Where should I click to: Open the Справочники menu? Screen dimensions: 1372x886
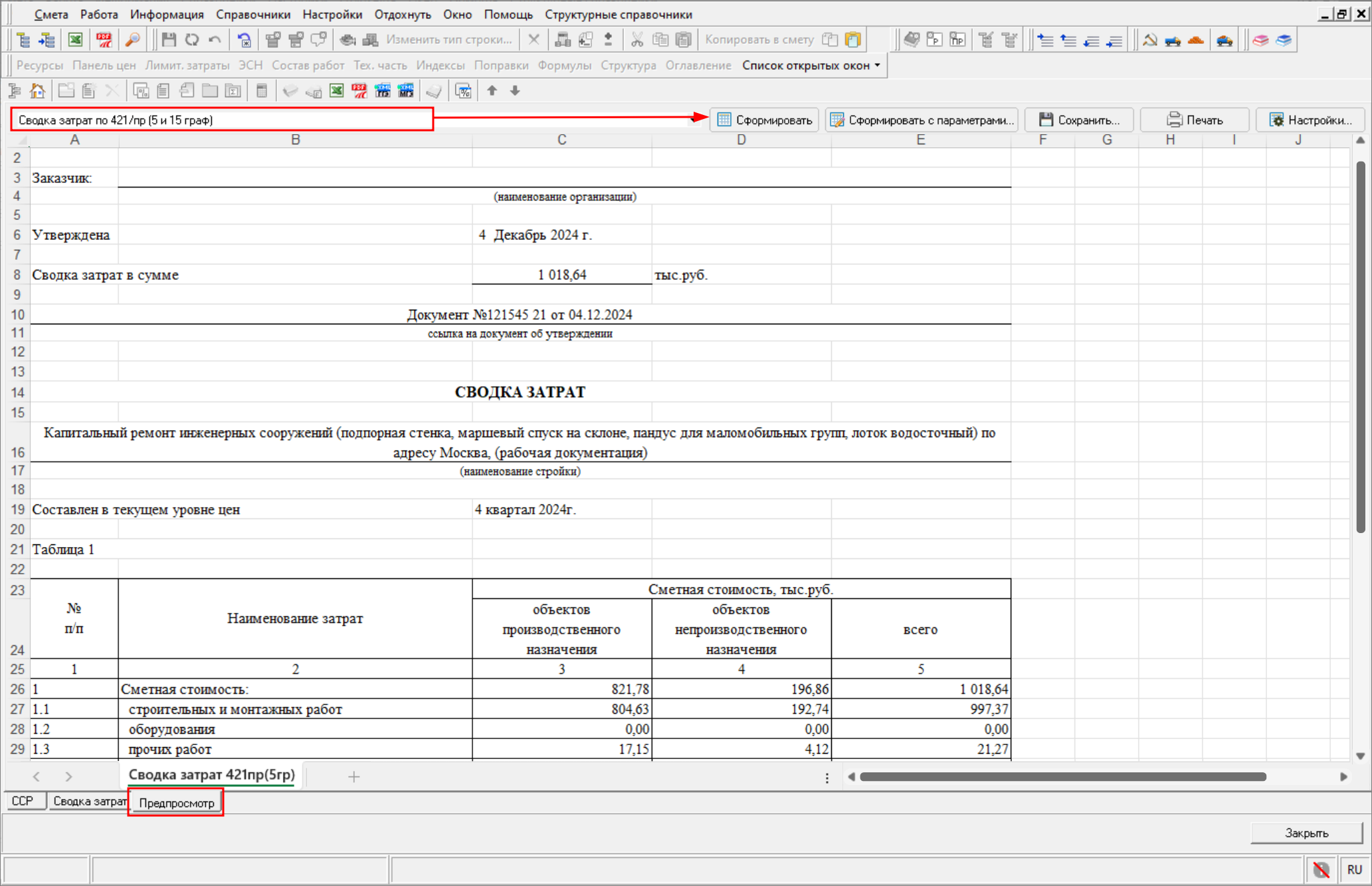[253, 14]
